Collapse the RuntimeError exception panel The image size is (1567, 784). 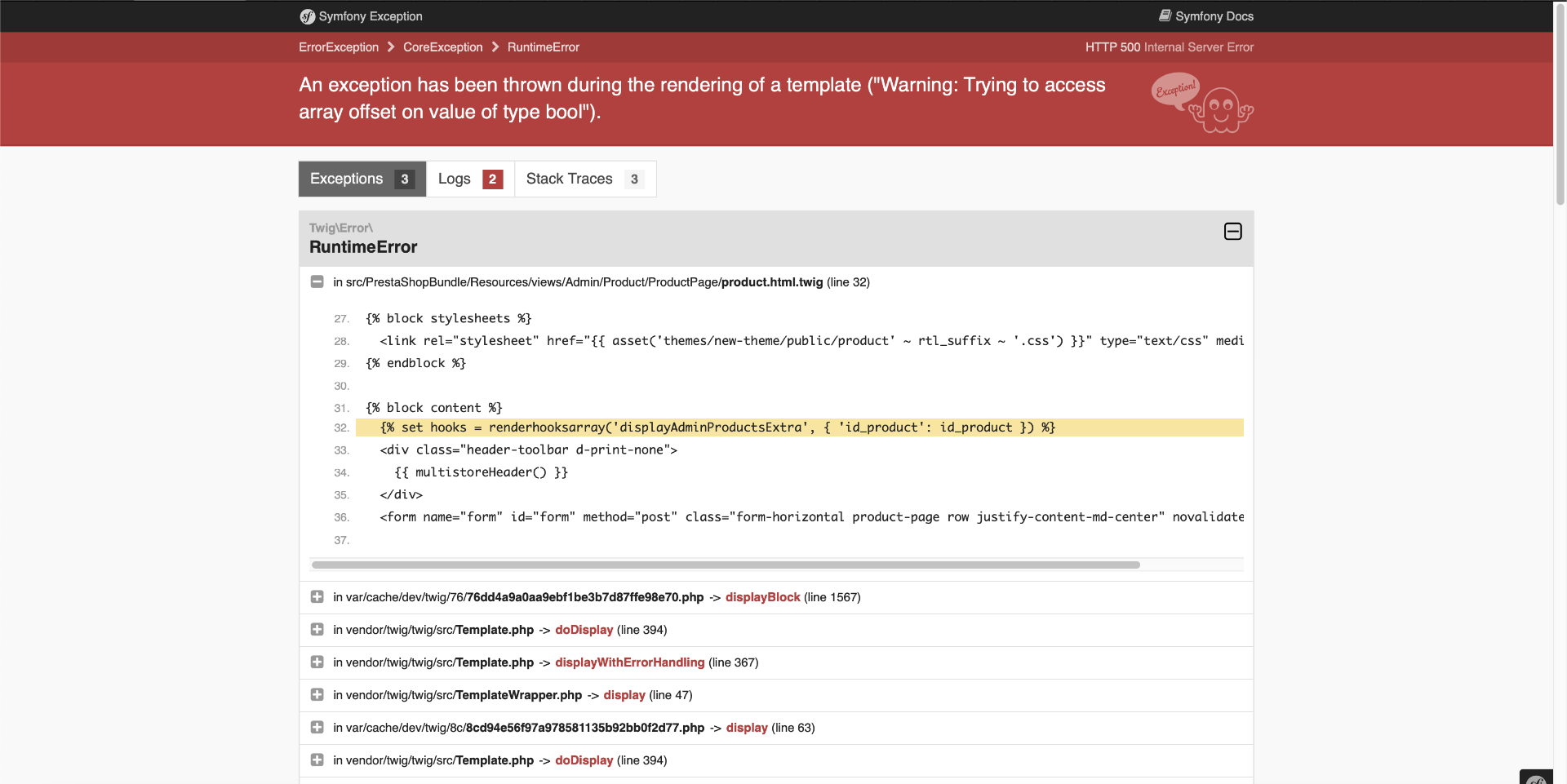click(x=1233, y=232)
